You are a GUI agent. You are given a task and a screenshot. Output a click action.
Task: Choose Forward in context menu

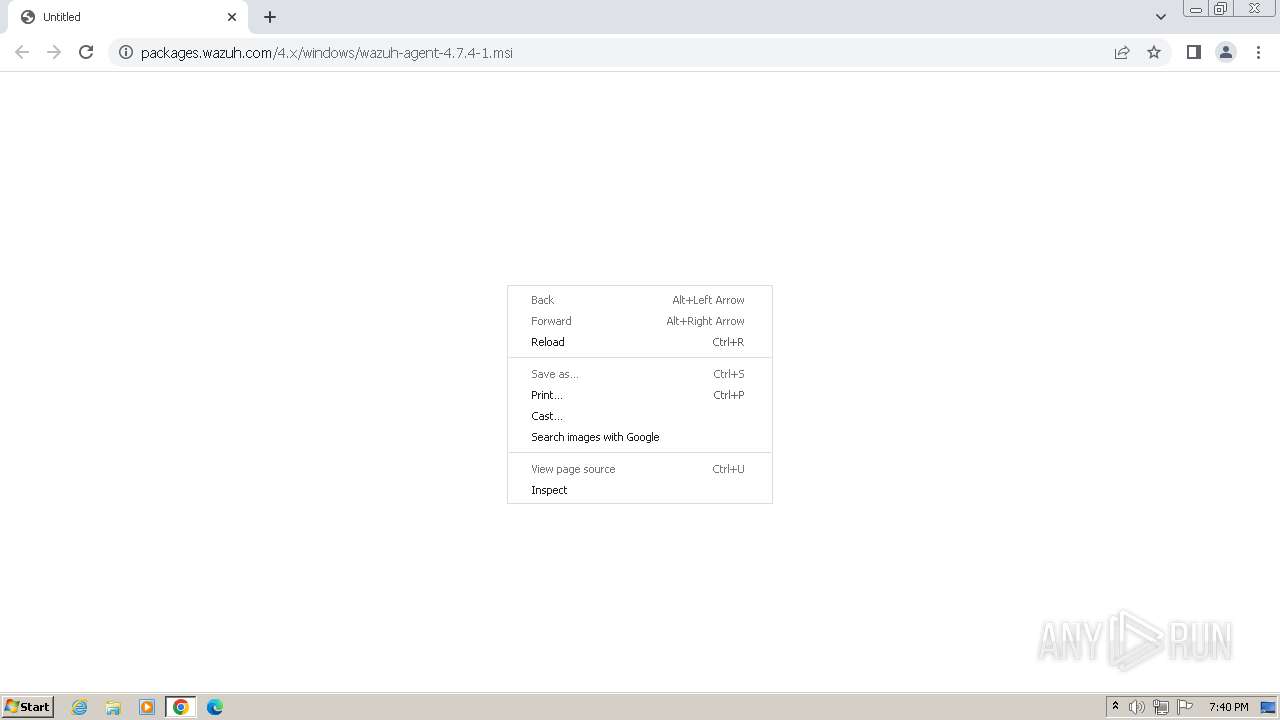tap(640, 321)
